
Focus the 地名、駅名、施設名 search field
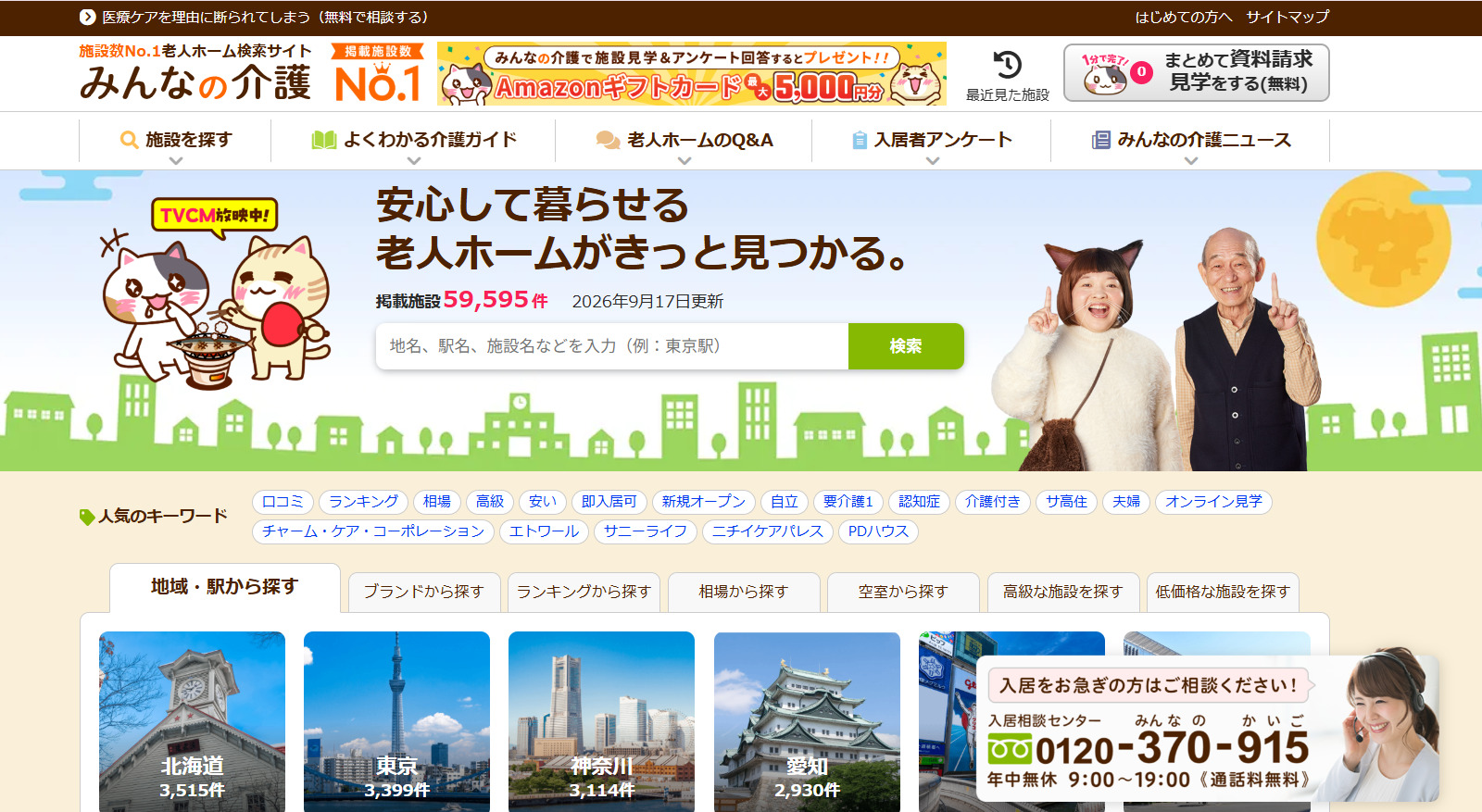[612, 346]
